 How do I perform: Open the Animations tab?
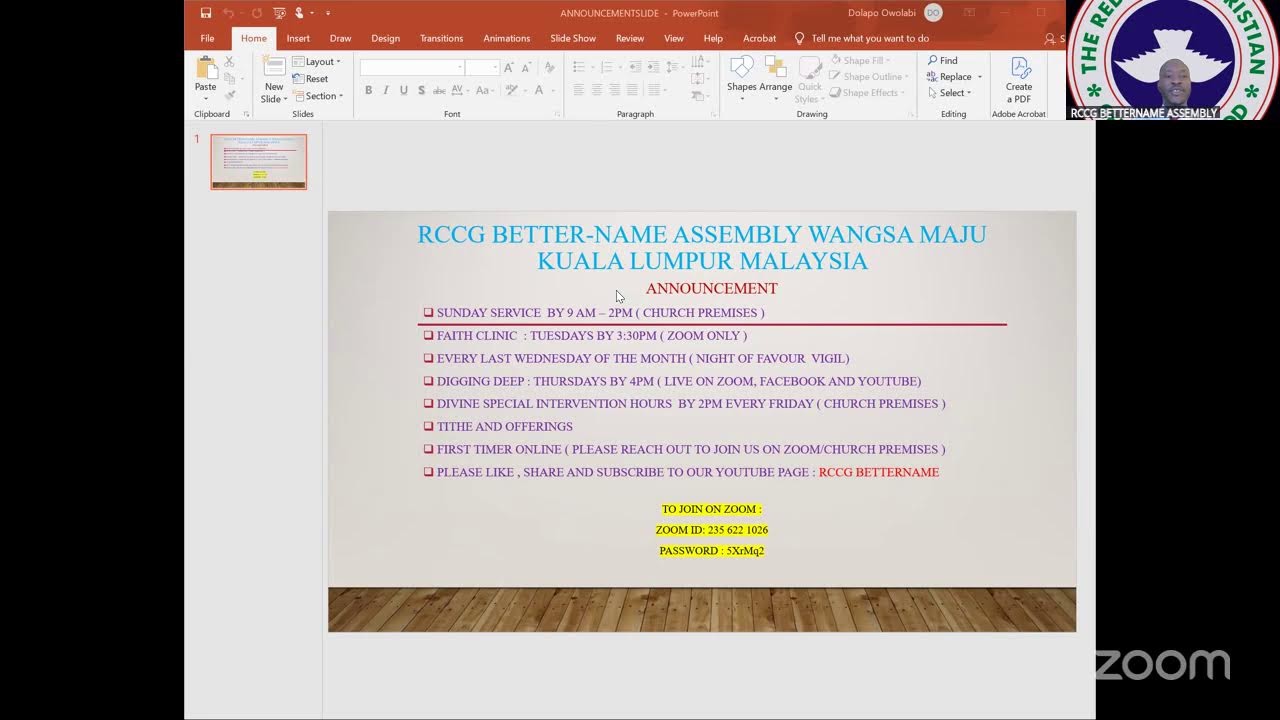pos(507,38)
